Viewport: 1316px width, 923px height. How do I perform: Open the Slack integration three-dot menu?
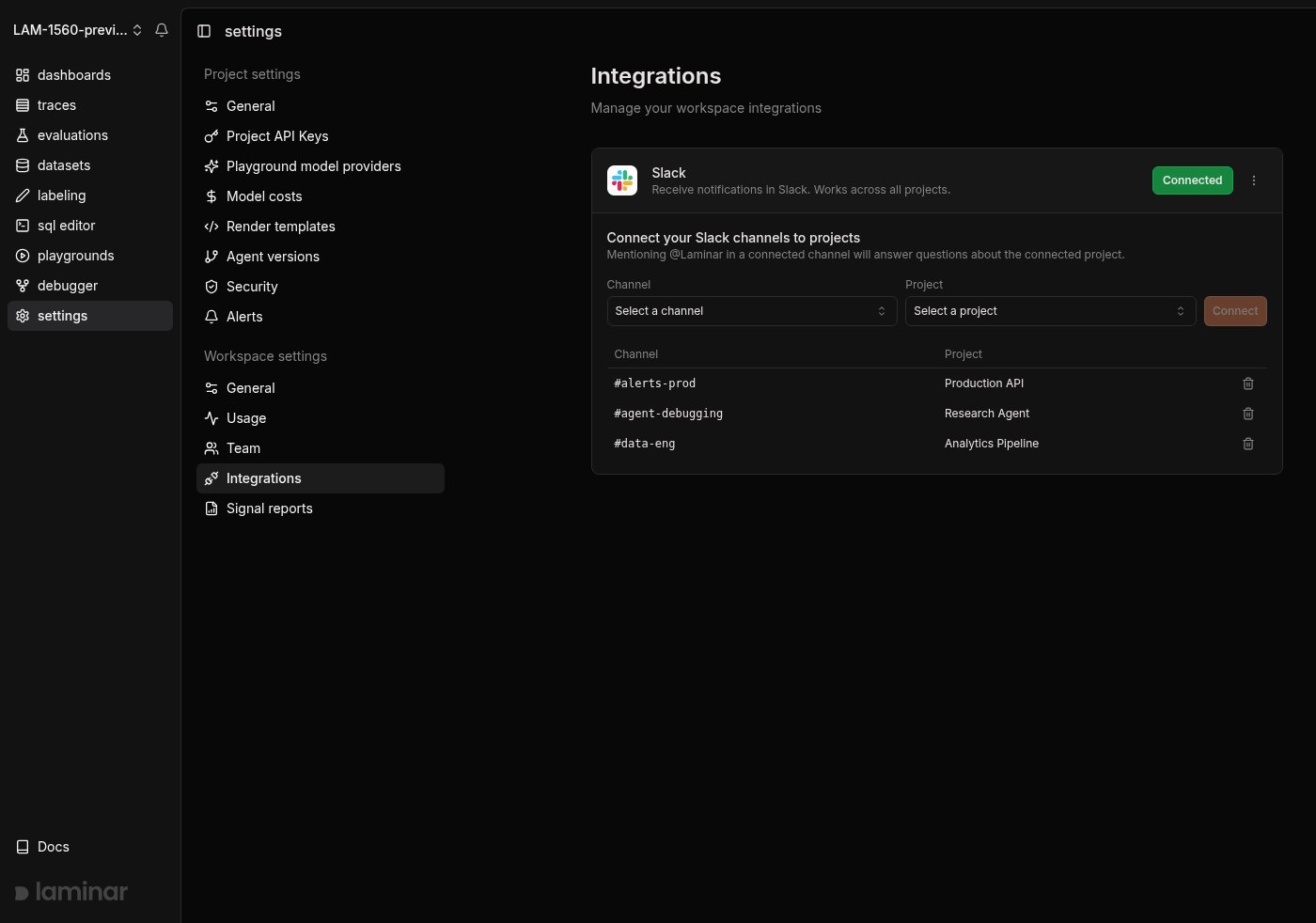[1254, 180]
